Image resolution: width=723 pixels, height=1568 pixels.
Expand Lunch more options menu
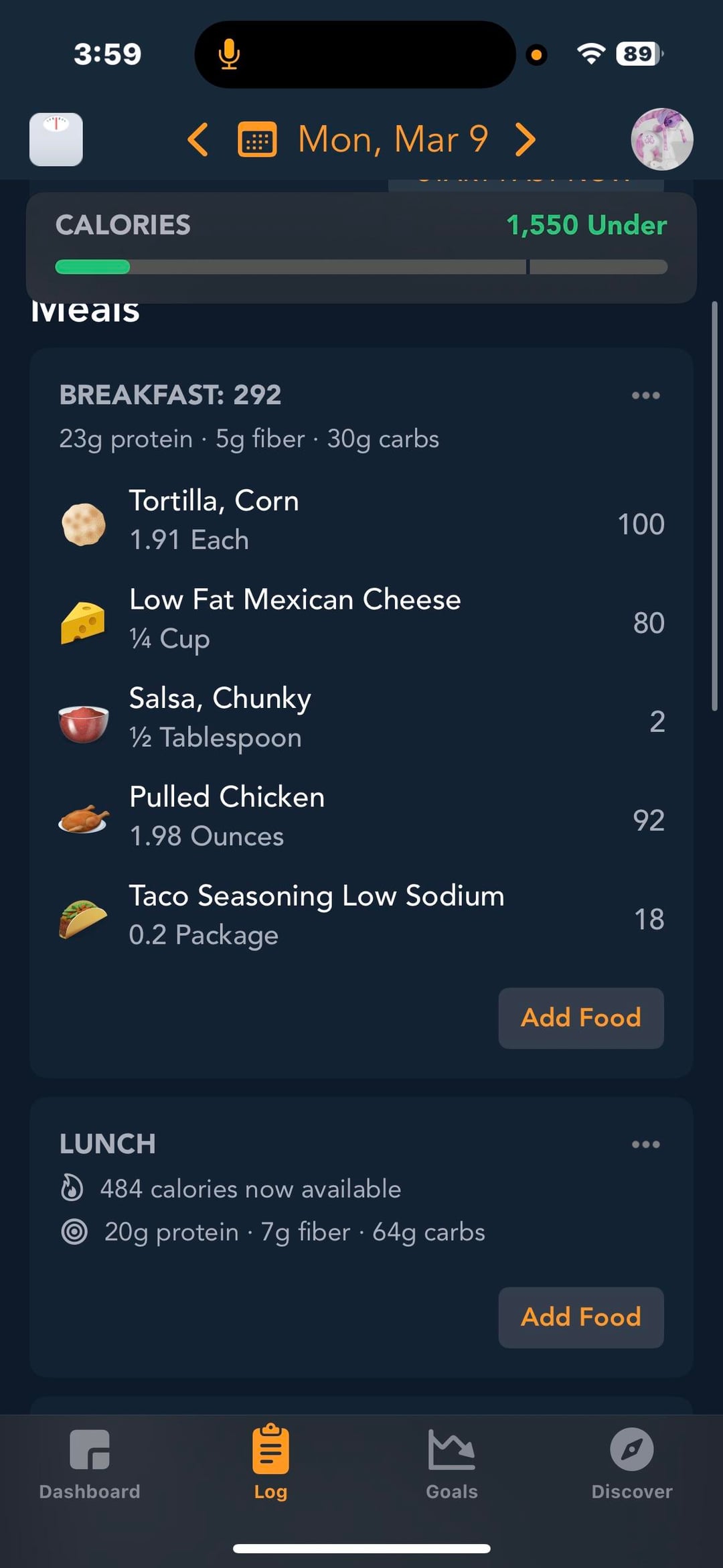click(x=645, y=1144)
